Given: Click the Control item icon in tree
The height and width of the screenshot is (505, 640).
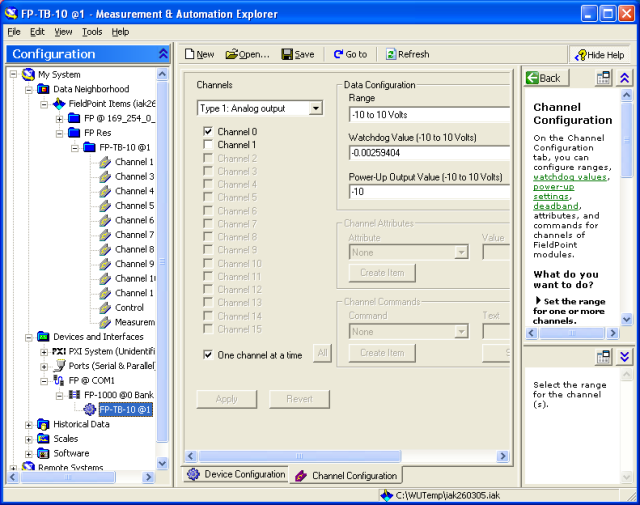Looking at the screenshot, I should pyautogui.click(x=105, y=308).
